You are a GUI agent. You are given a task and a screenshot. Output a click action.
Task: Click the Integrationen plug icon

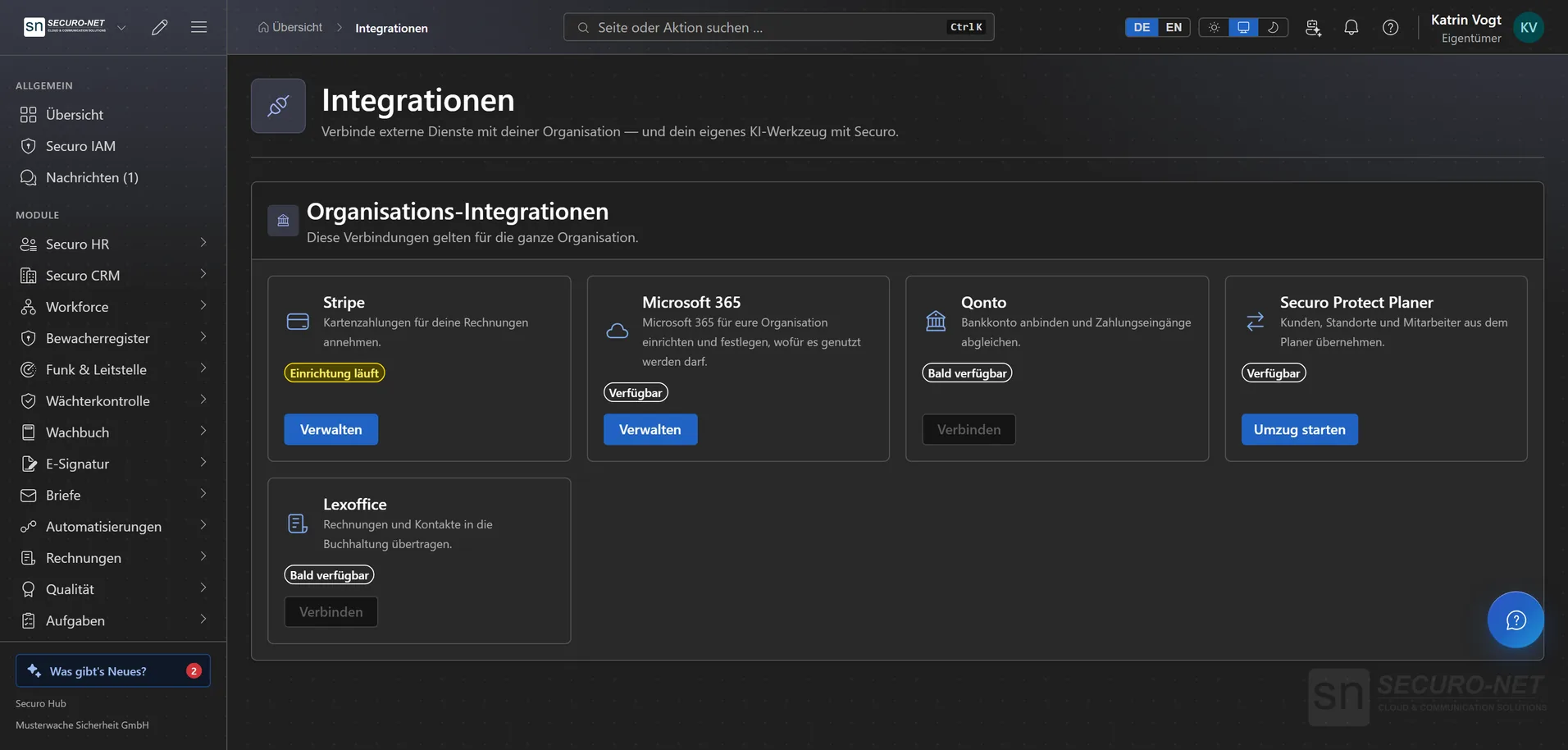point(278,106)
